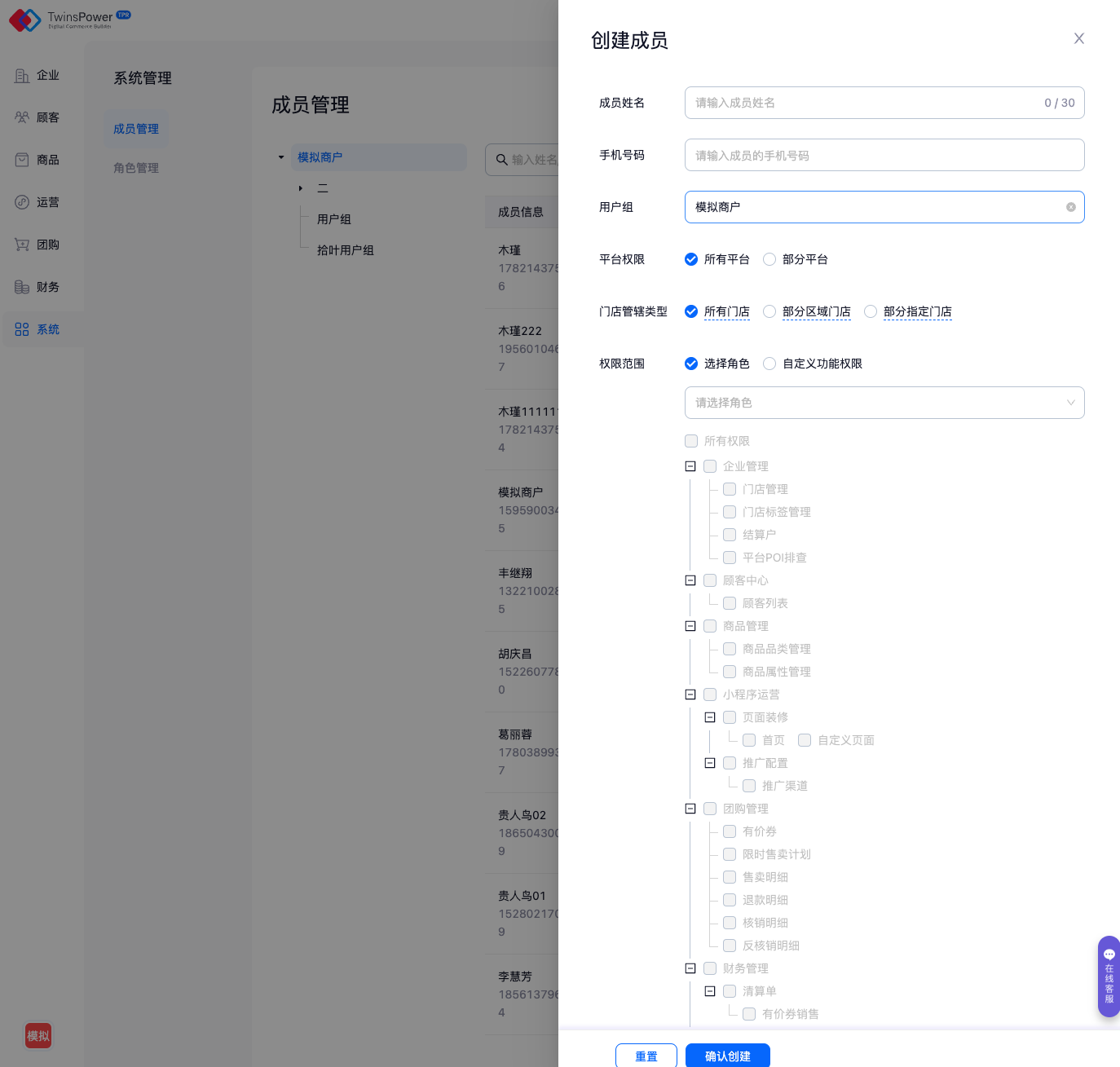The height and width of the screenshot is (1067, 1120).
Task: Click the 财务 coins icon in sidebar
Action: click(22, 287)
